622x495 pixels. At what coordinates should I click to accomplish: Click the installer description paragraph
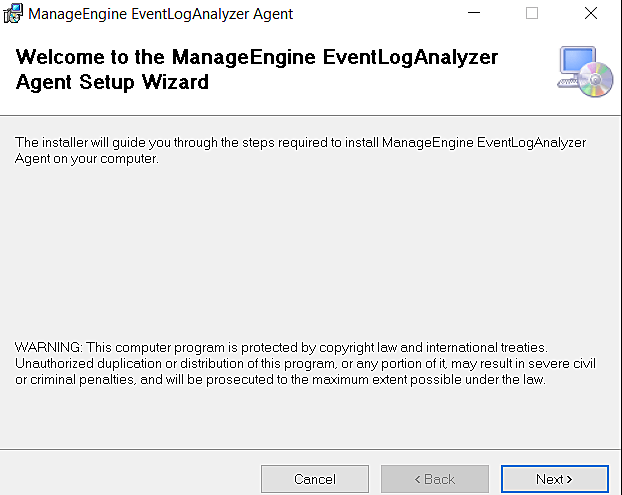pyautogui.click(x=300, y=143)
